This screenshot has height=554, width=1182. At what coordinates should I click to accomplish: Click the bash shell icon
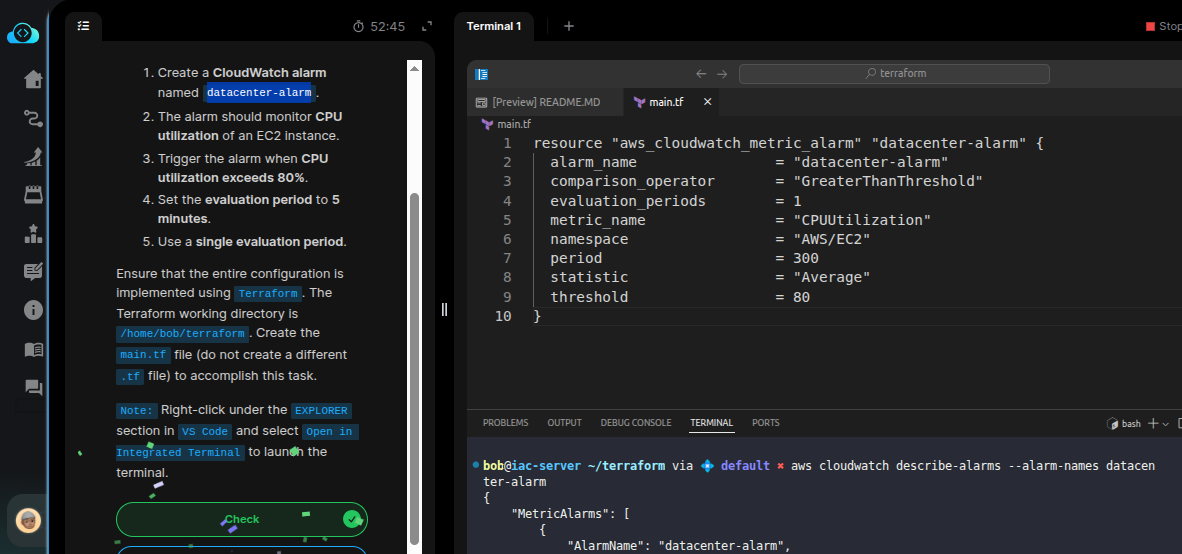coord(1111,424)
